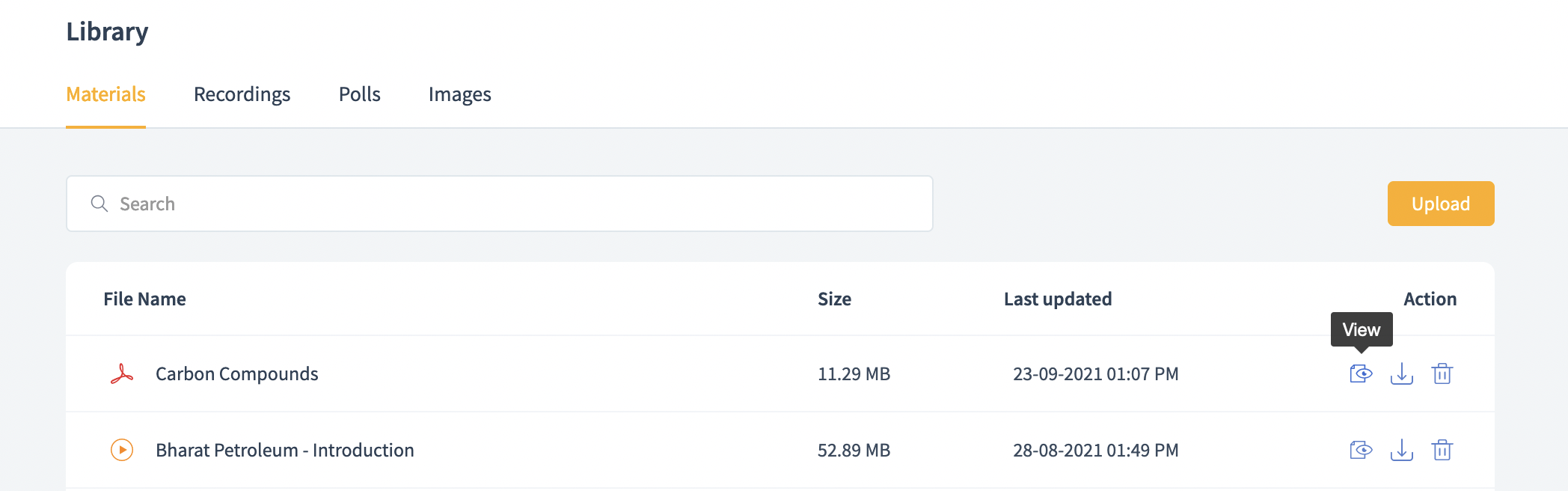This screenshot has width=1568, height=491.
Task: Click the Size column header
Action: point(834,299)
